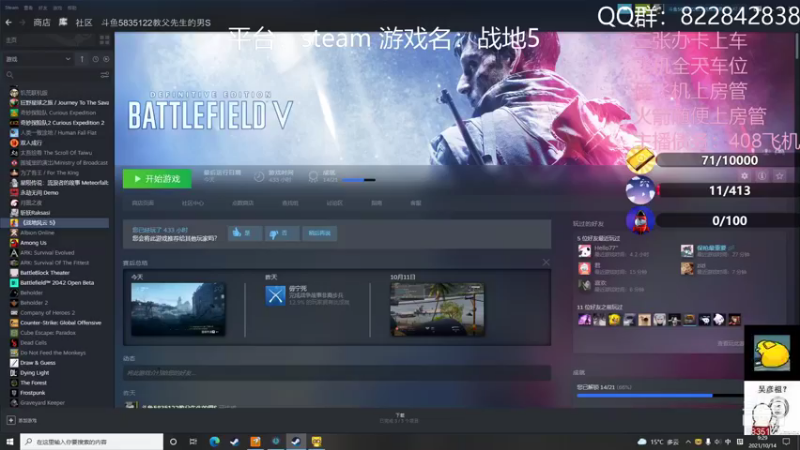Viewport: 800px width, 450px height.
Task: Open today's Battlefield screenshot thumbnail
Action: tap(178, 309)
